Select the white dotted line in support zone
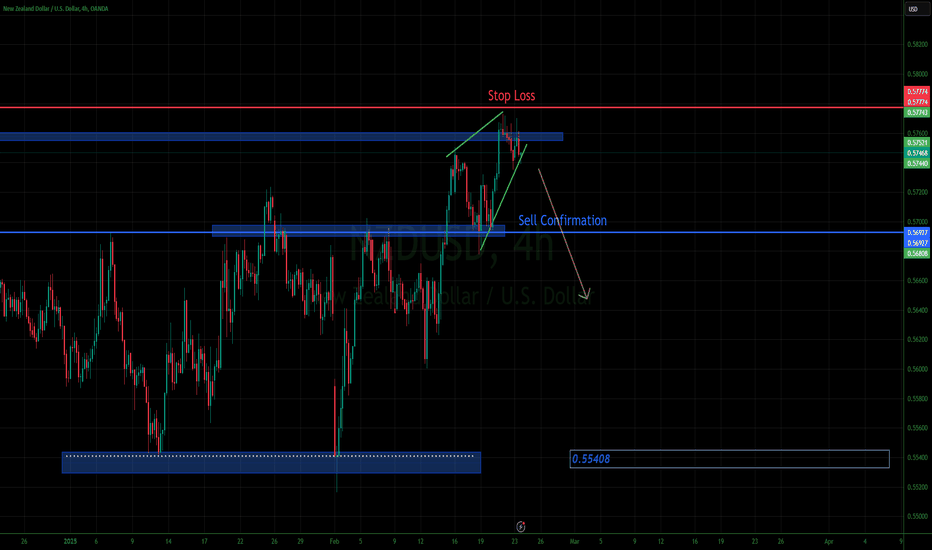 tap(270, 456)
